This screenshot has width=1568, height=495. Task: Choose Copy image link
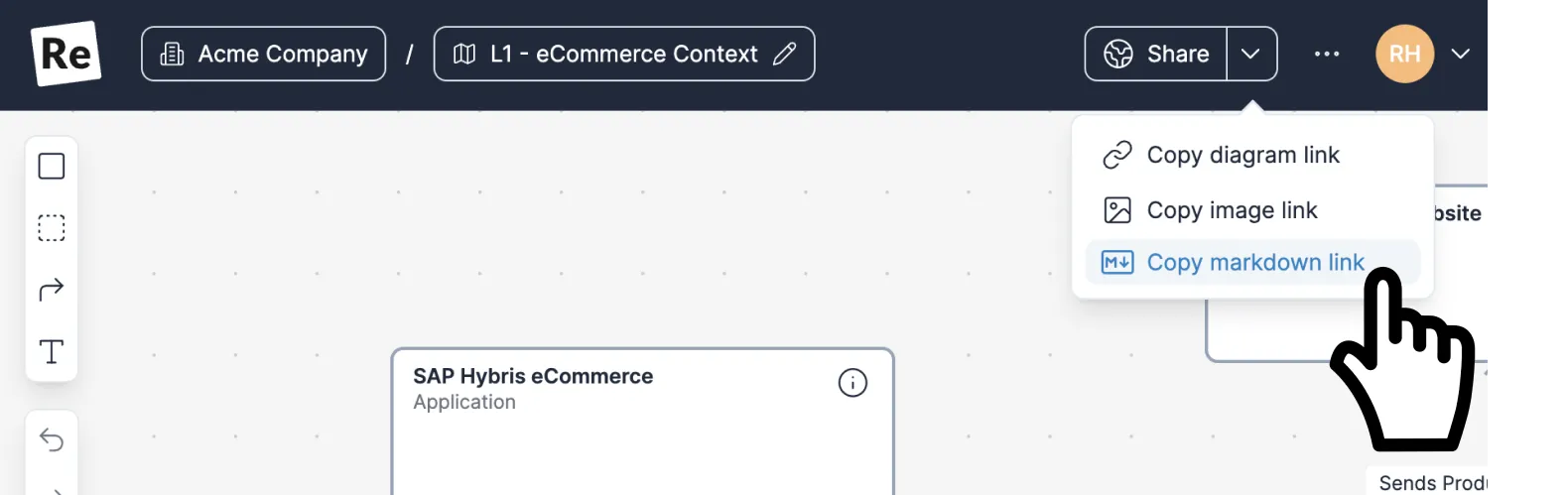pos(1232,210)
